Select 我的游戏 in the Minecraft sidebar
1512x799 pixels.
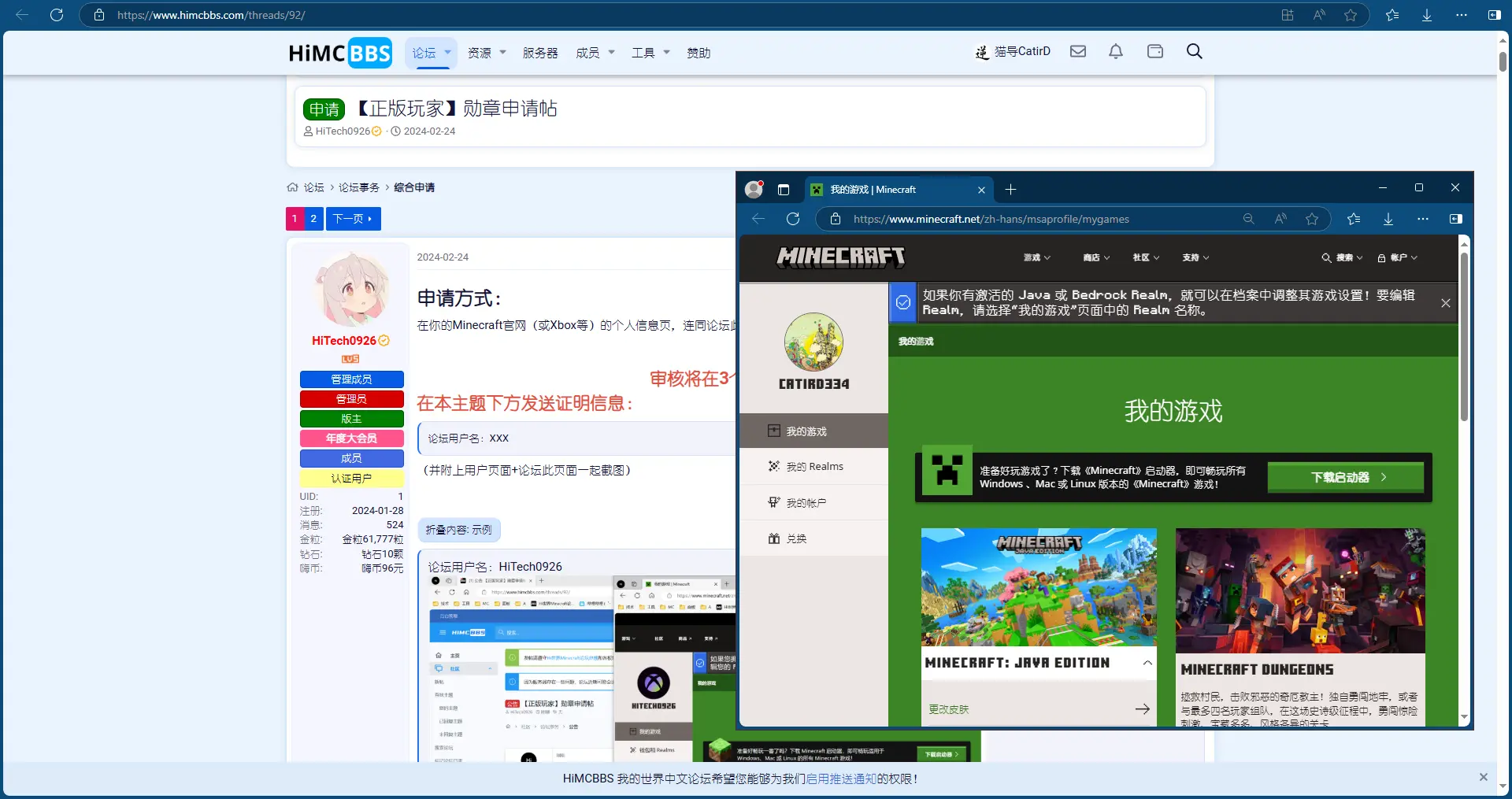coord(806,431)
